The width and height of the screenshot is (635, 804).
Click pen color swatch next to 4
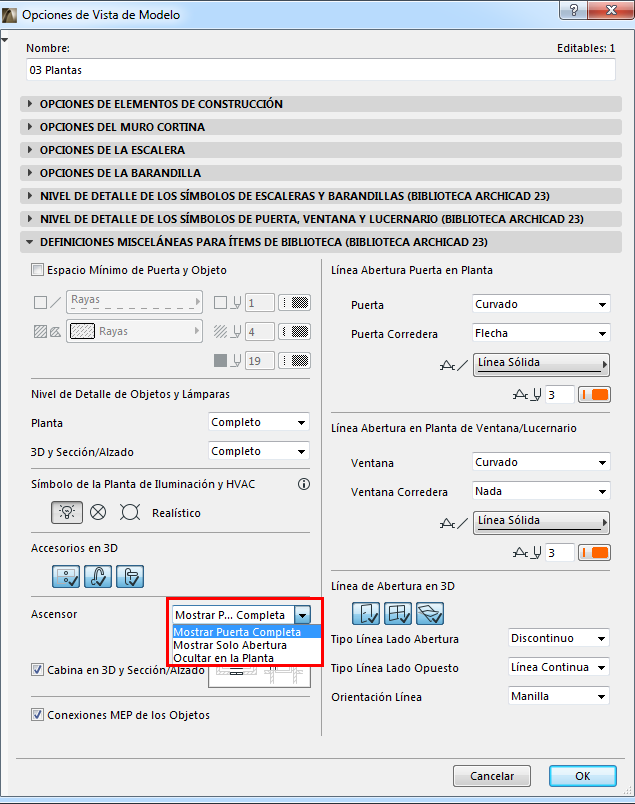(294, 331)
